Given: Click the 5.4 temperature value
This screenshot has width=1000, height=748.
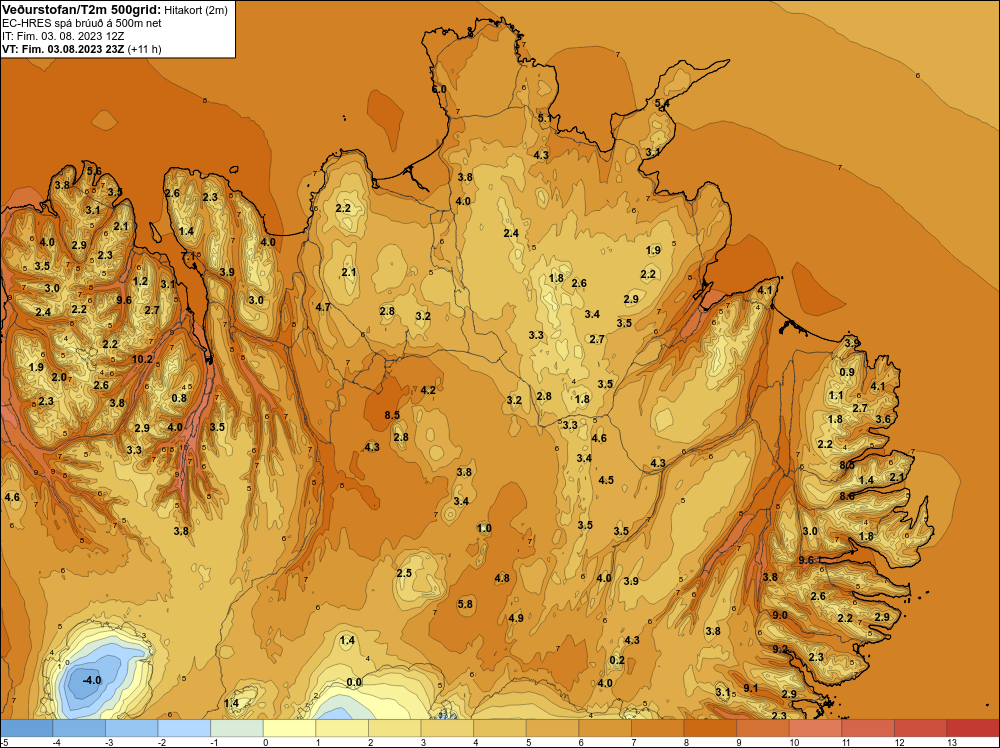Looking at the screenshot, I should coord(662,103).
